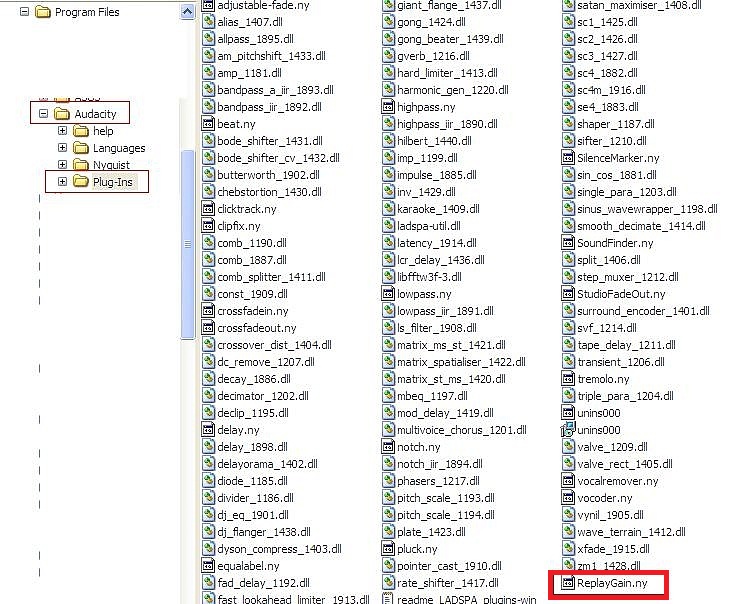The height and width of the screenshot is (604, 747).
Task: Click the readme_LADSPA_plugins-win file icon
Action: [x=389, y=599]
